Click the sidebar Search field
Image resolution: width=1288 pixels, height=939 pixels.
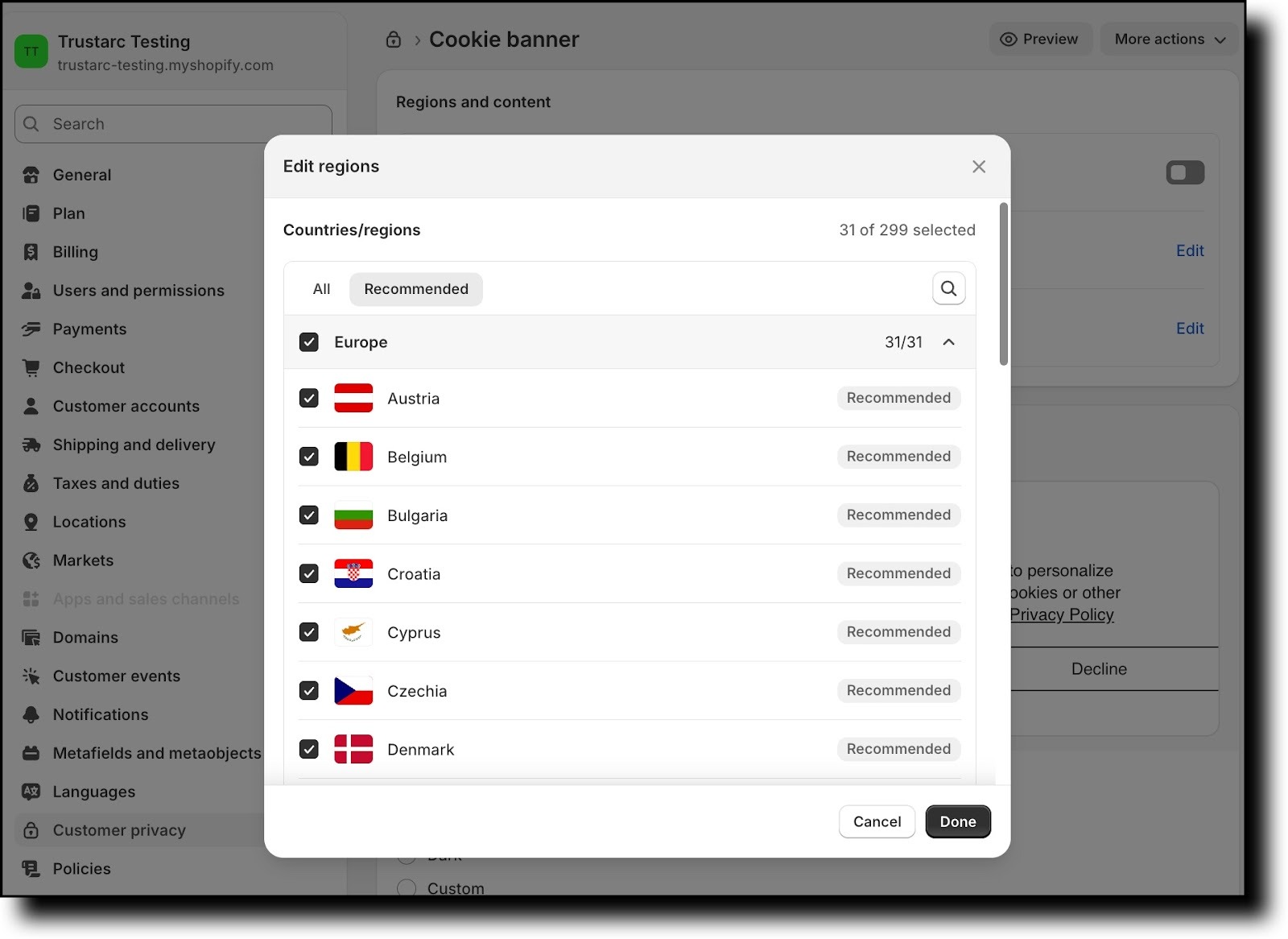pyautogui.click(x=173, y=124)
